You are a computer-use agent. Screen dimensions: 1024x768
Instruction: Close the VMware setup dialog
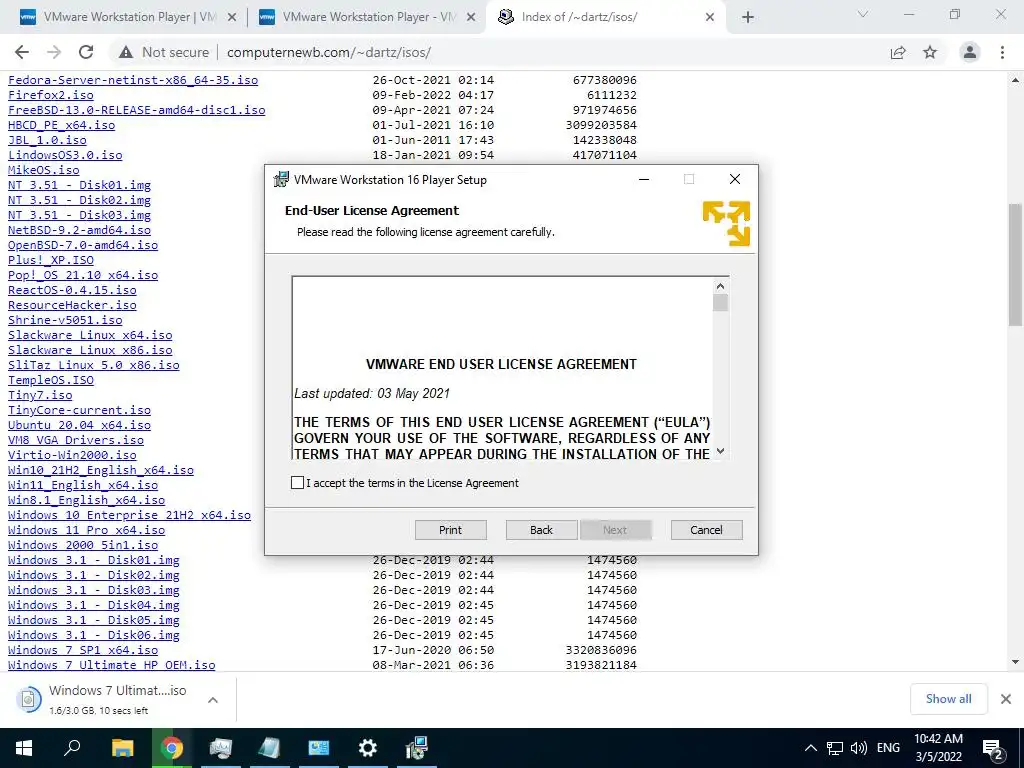pos(735,179)
